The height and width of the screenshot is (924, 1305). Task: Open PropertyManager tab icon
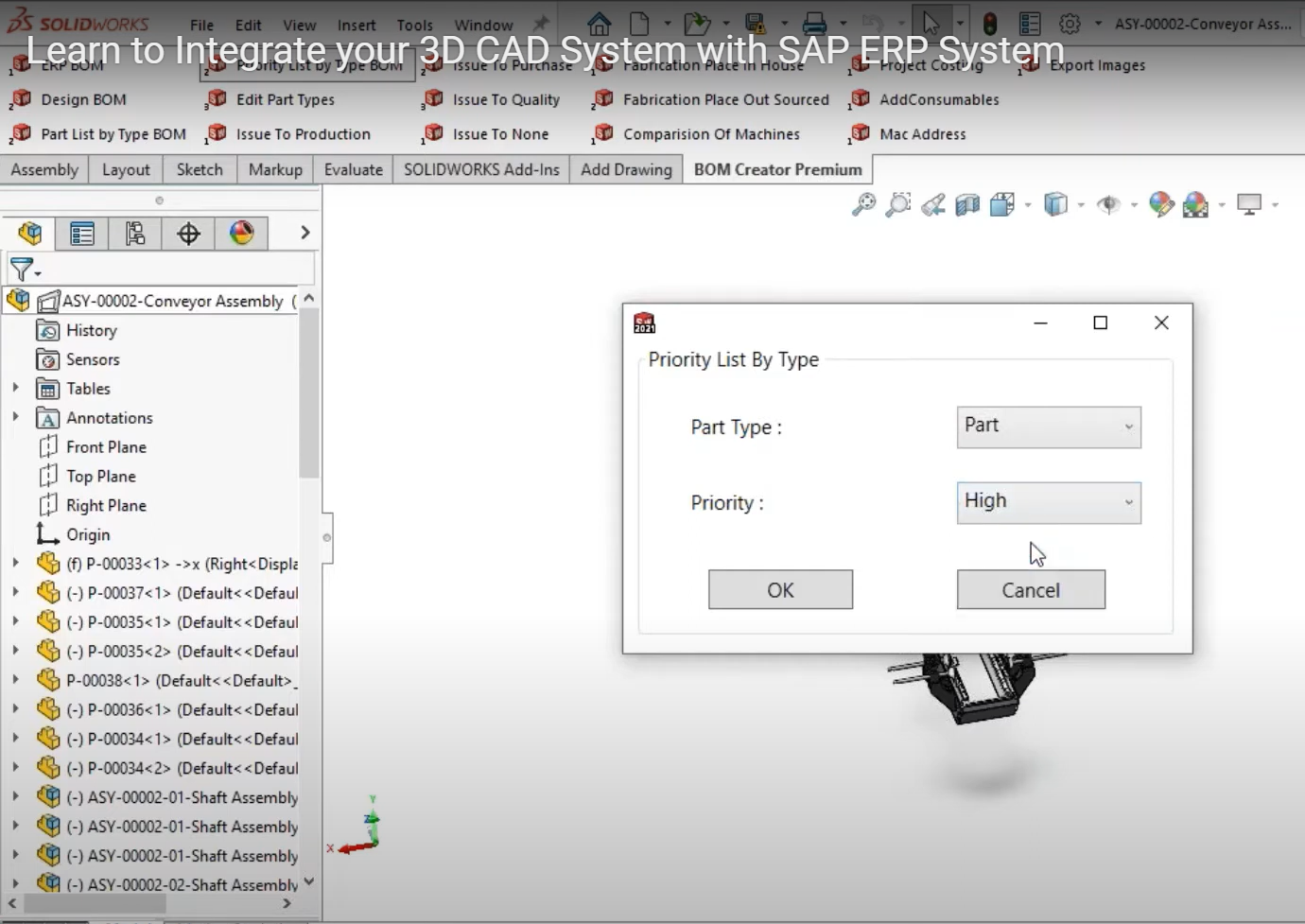point(82,234)
